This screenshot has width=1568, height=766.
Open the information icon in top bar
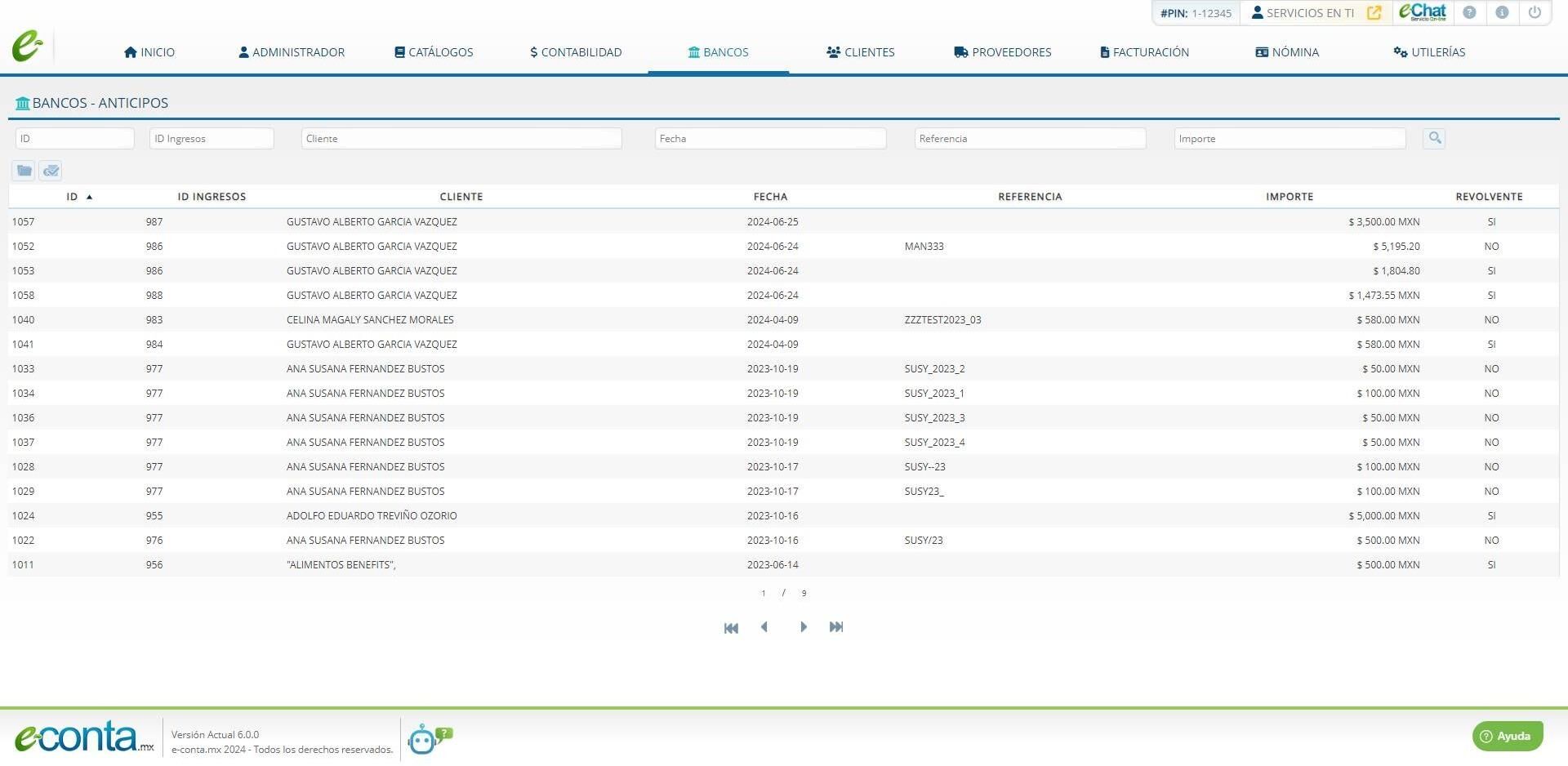pyautogui.click(x=1502, y=12)
